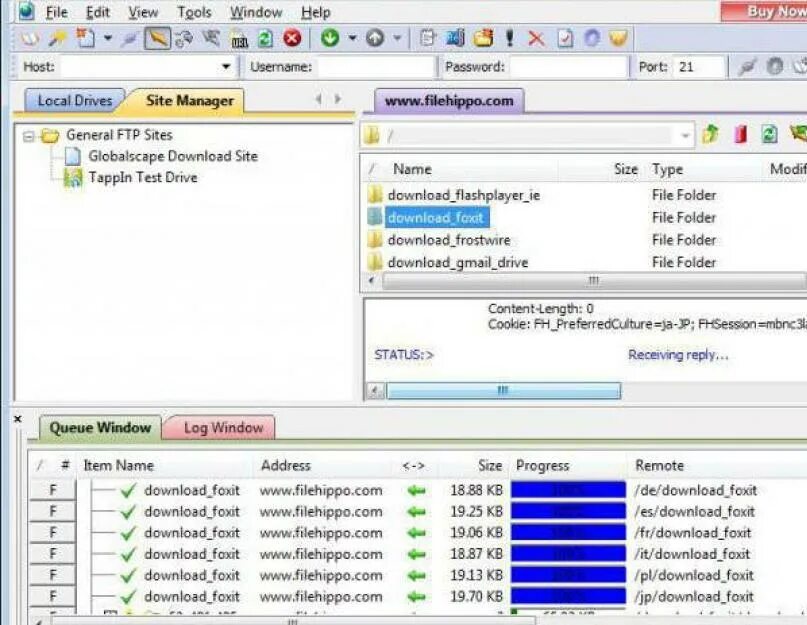Click the greyed Connect plug toolbar icon
Image resolution: width=807 pixels, height=625 pixels.
click(130, 39)
